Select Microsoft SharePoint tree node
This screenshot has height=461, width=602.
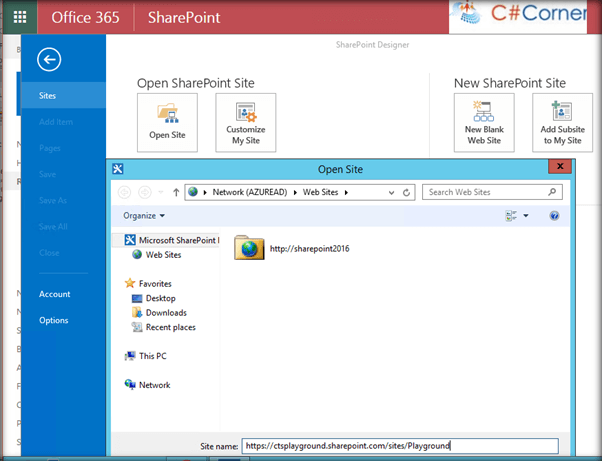point(172,240)
